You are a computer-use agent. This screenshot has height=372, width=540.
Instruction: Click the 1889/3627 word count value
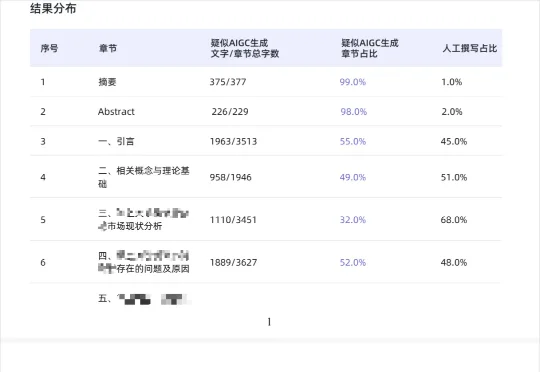(x=233, y=262)
